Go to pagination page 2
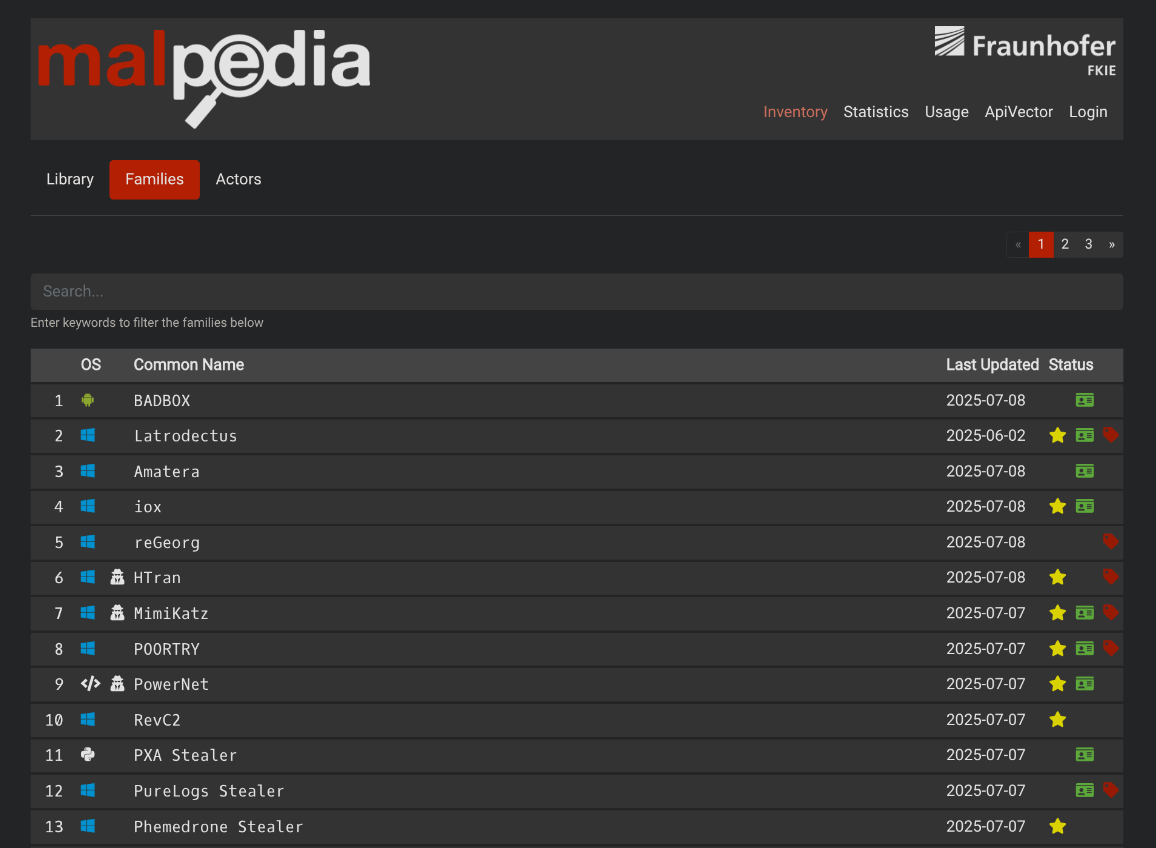The image size is (1156, 848). click(x=1065, y=244)
